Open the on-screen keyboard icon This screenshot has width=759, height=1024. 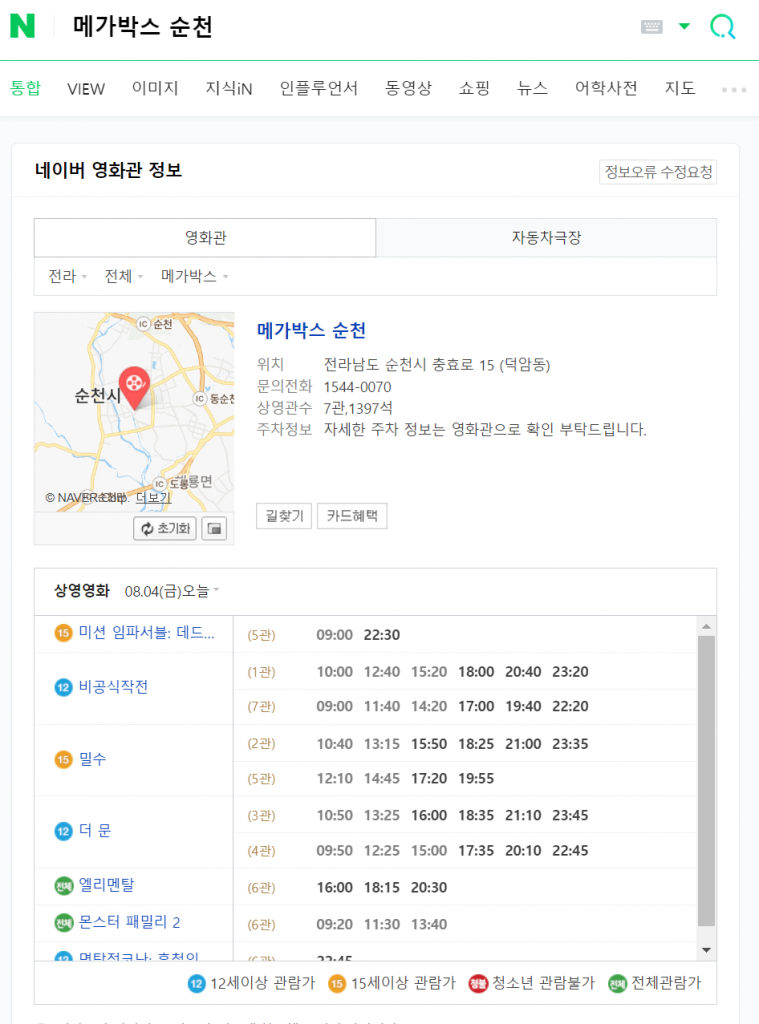point(651,27)
